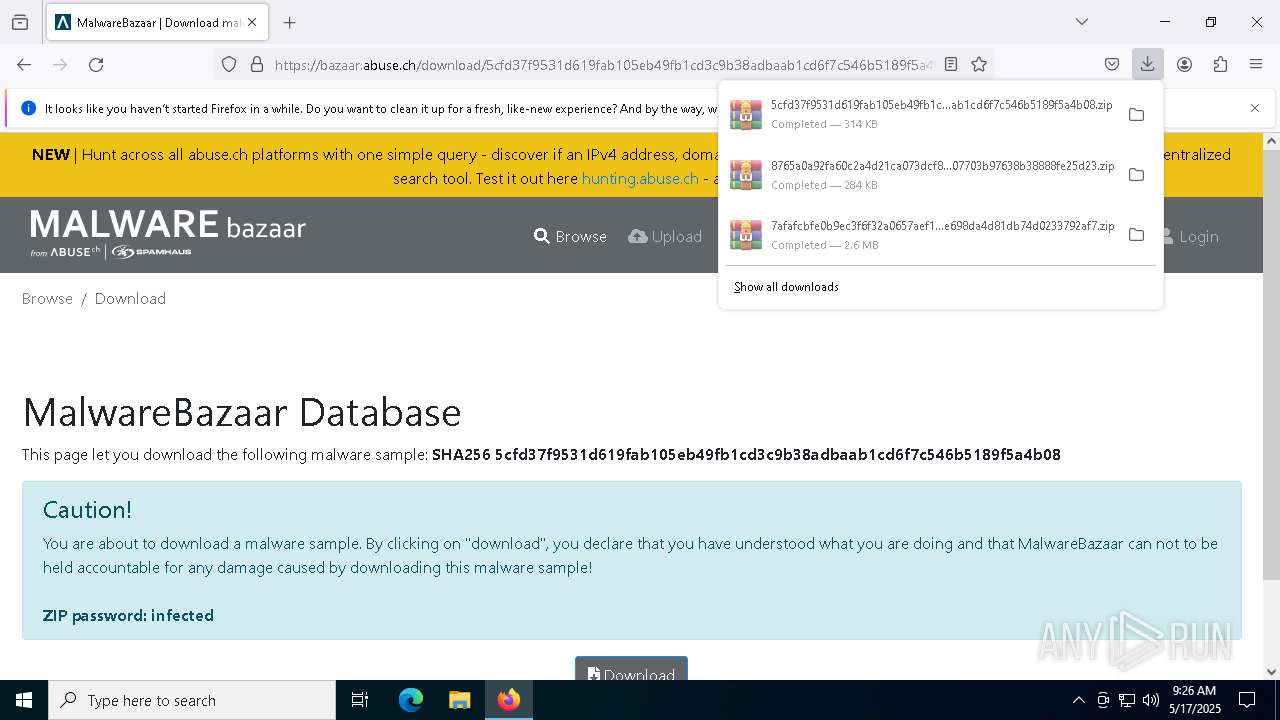Open the Action Center notifications icon
This screenshot has height=720, width=1280.
point(1247,700)
